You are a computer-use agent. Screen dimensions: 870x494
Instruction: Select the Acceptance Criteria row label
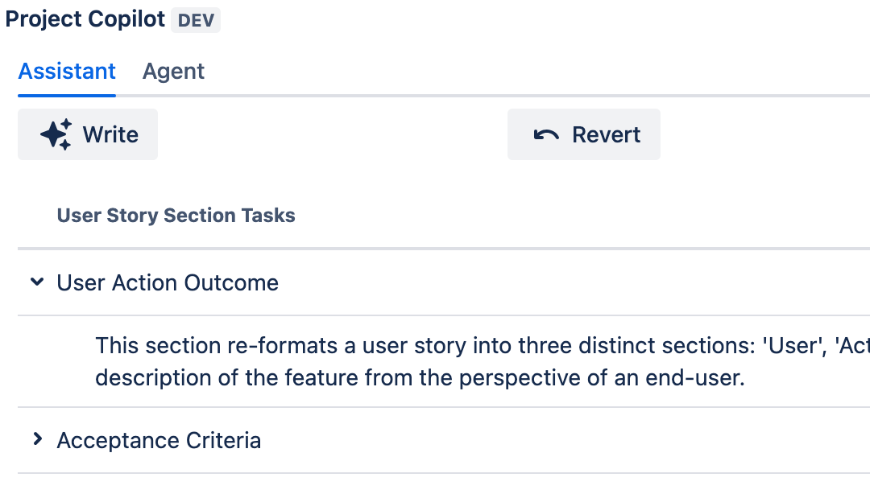[x=159, y=440]
